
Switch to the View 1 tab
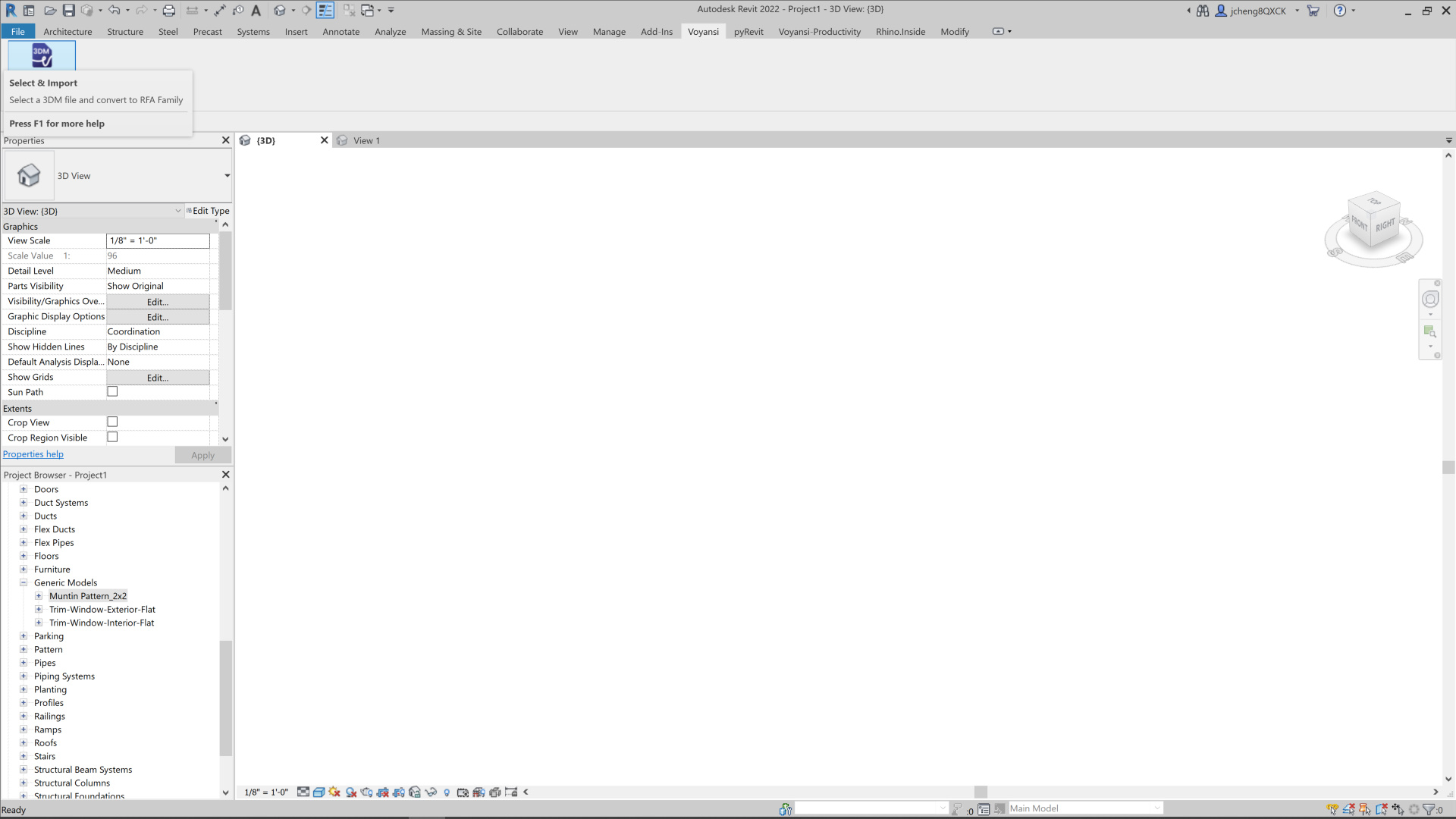[x=366, y=141]
